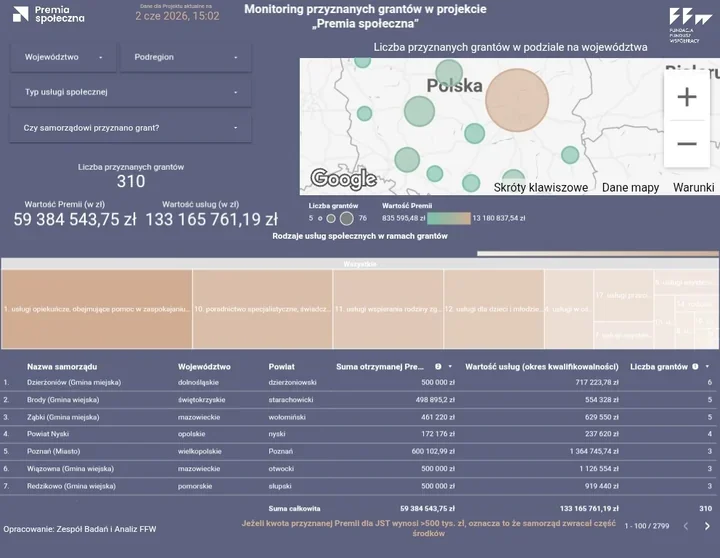Image resolution: width=720 pixels, height=558 pixels.
Task: Click the Premia społeczna logo
Action: (49, 15)
